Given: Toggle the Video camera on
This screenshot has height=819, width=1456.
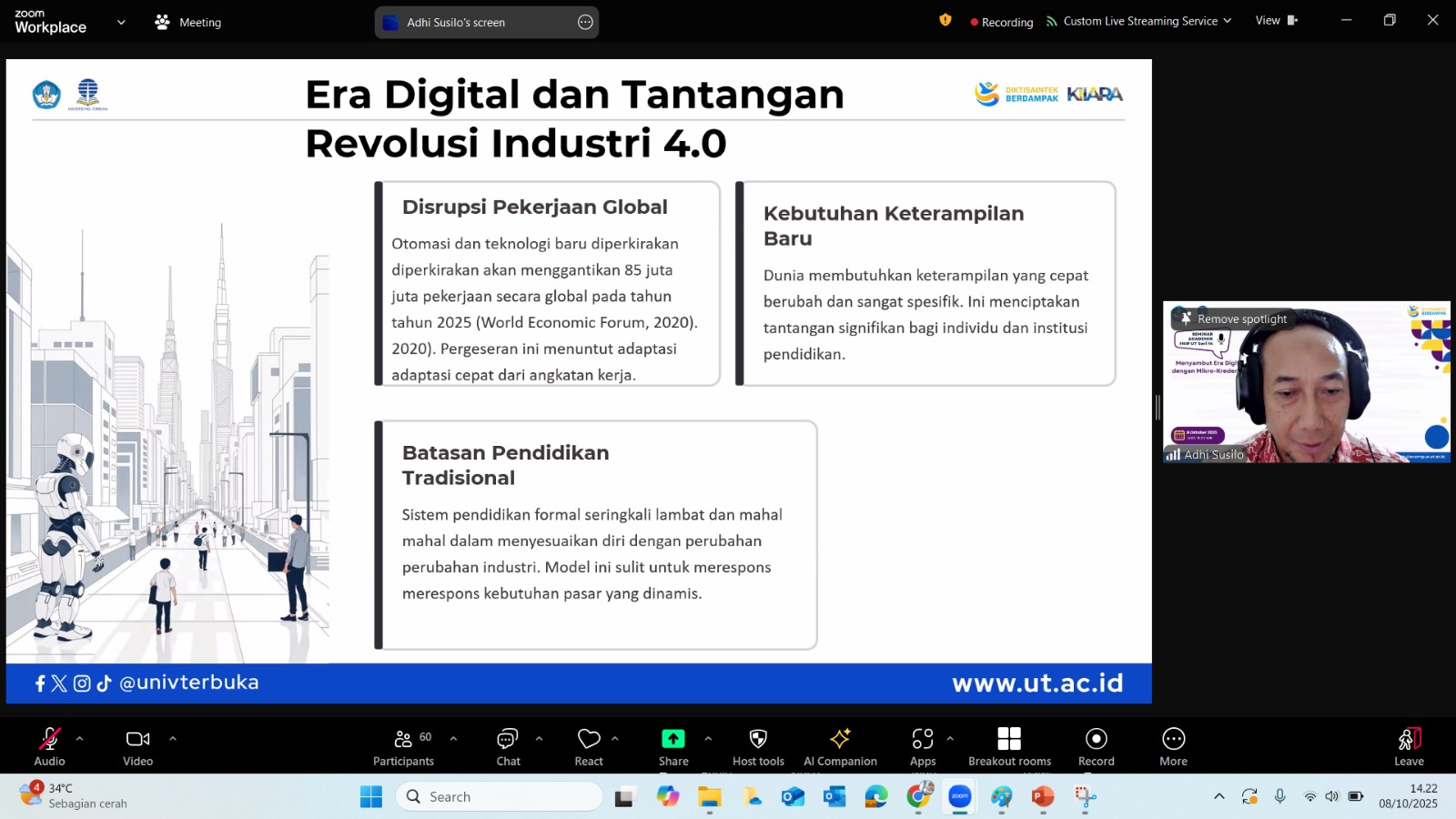Looking at the screenshot, I should point(138,739).
